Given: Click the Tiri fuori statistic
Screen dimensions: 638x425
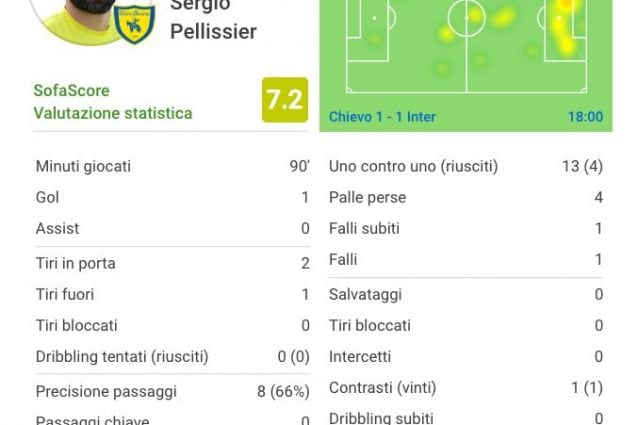Looking at the screenshot, I should click(x=173, y=294).
